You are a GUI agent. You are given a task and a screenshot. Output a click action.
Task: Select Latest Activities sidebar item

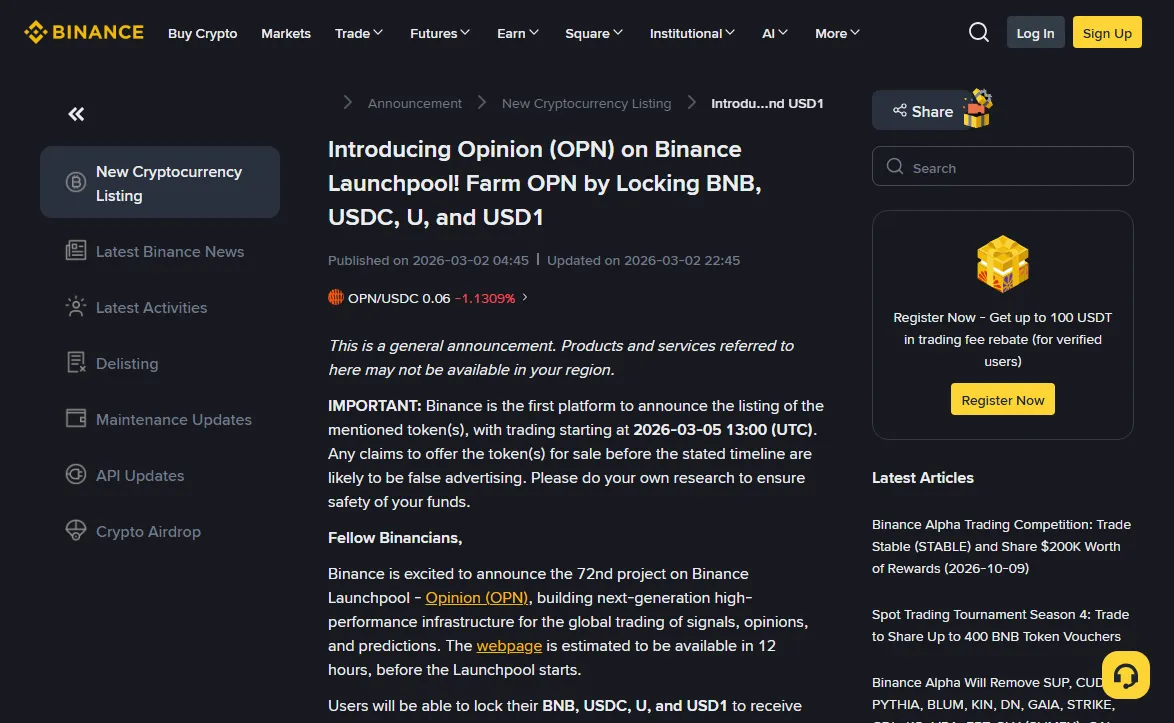click(x=159, y=307)
